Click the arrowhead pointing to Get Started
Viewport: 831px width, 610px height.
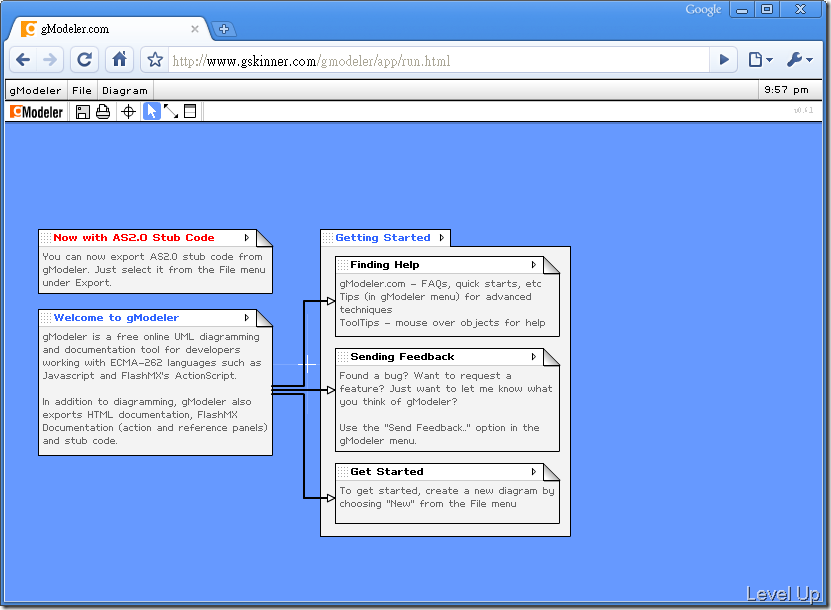(x=331, y=498)
